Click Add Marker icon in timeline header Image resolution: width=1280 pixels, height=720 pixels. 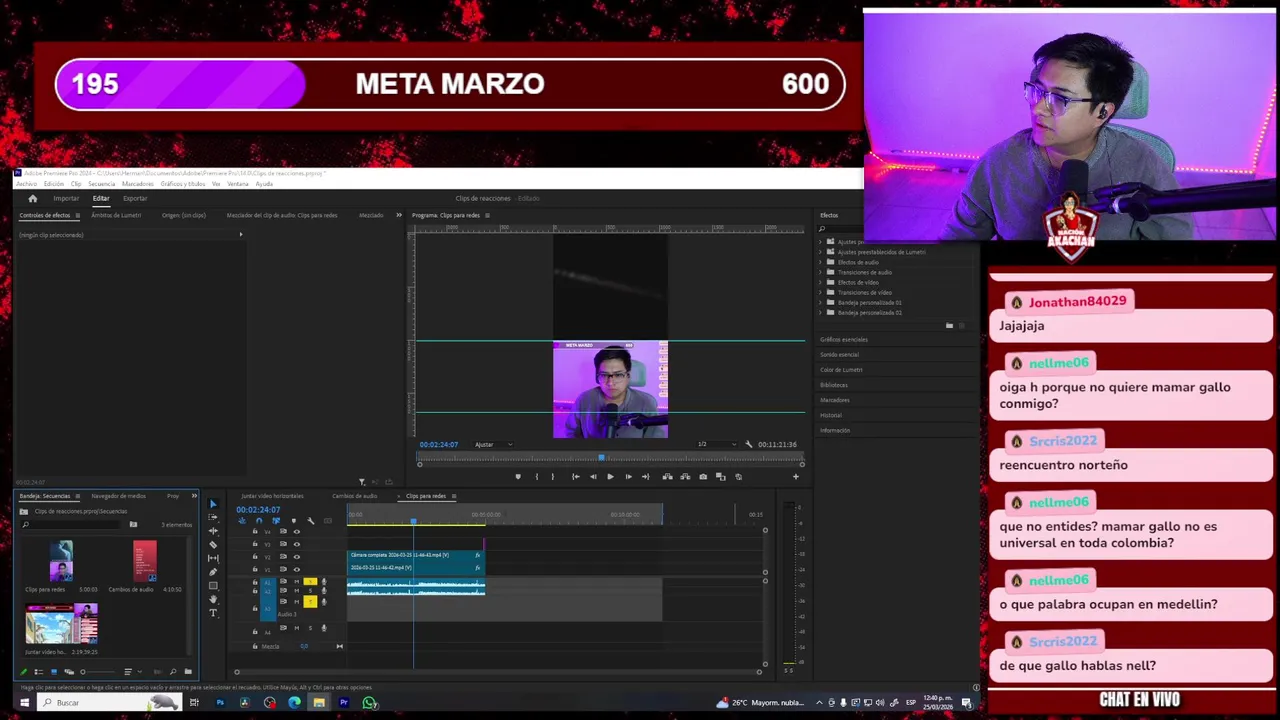point(294,521)
